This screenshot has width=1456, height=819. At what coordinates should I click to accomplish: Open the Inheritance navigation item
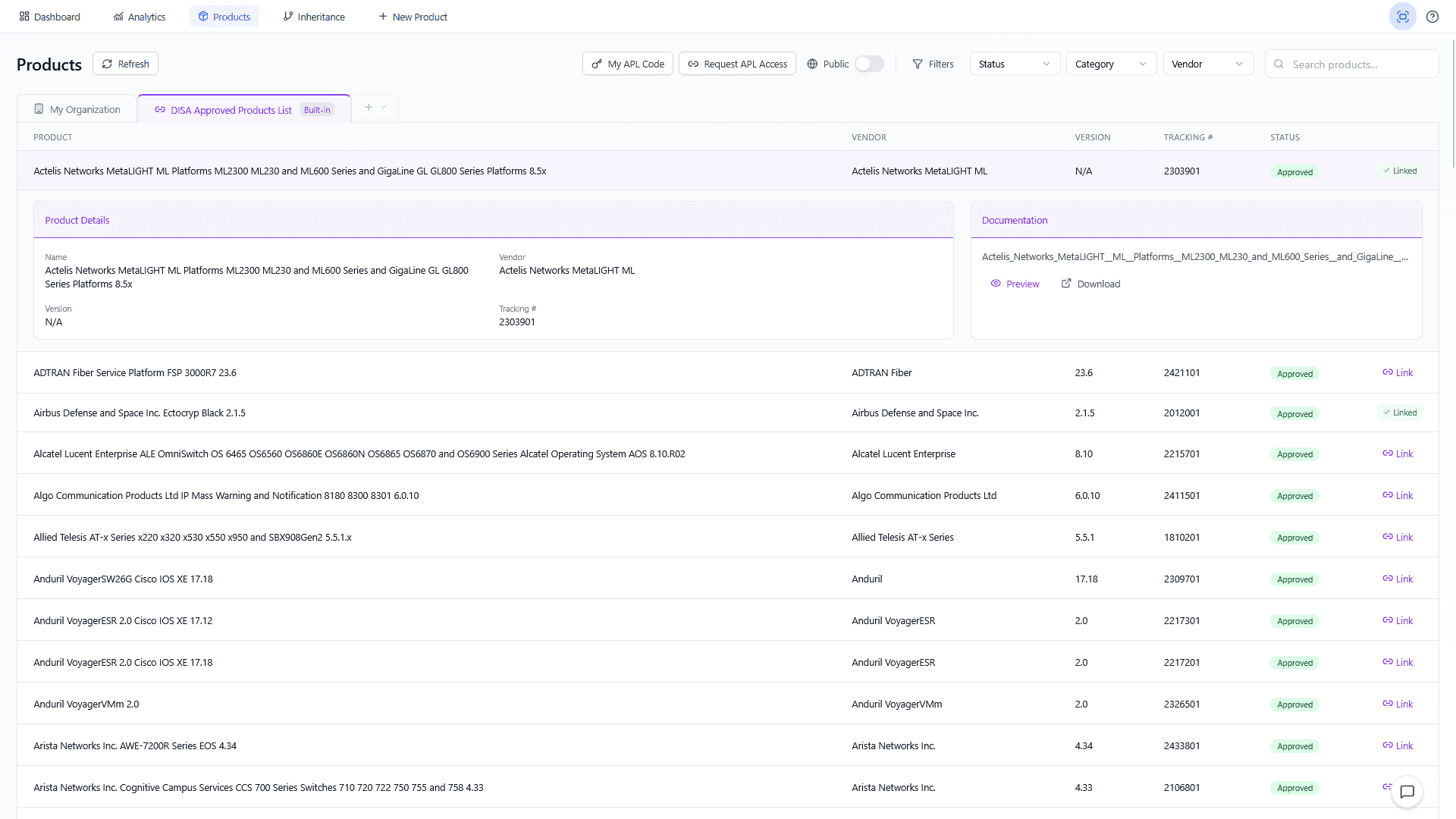pyautogui.click(x=313, y=17)
